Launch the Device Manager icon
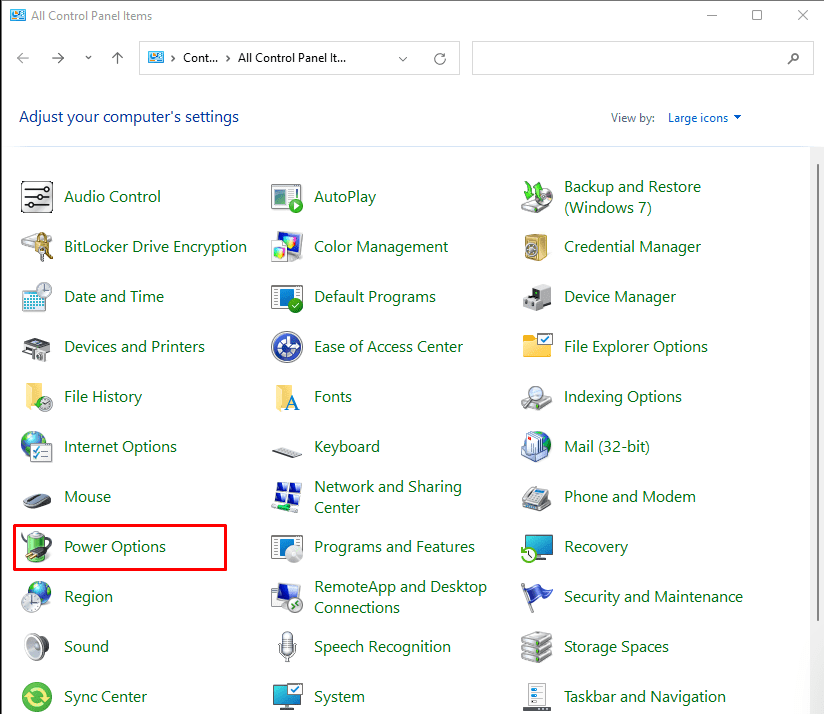 [537, 297]
